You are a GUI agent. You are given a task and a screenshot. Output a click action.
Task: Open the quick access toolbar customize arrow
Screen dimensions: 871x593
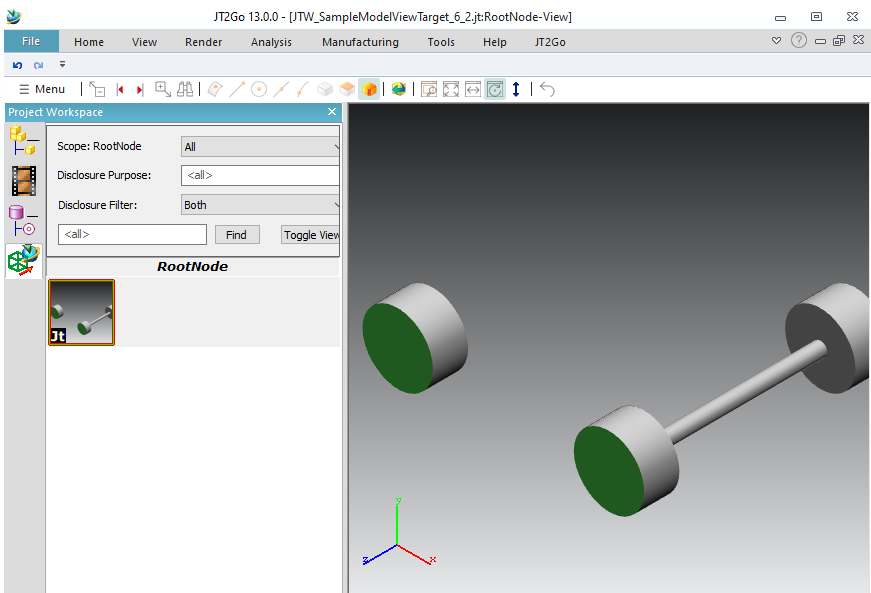62,64
